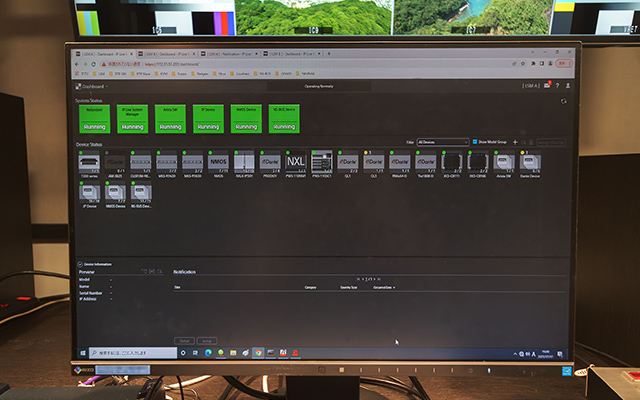Select the first device tile in Device Status
This screenshot has width=640, height=400.
pos(88,161)
